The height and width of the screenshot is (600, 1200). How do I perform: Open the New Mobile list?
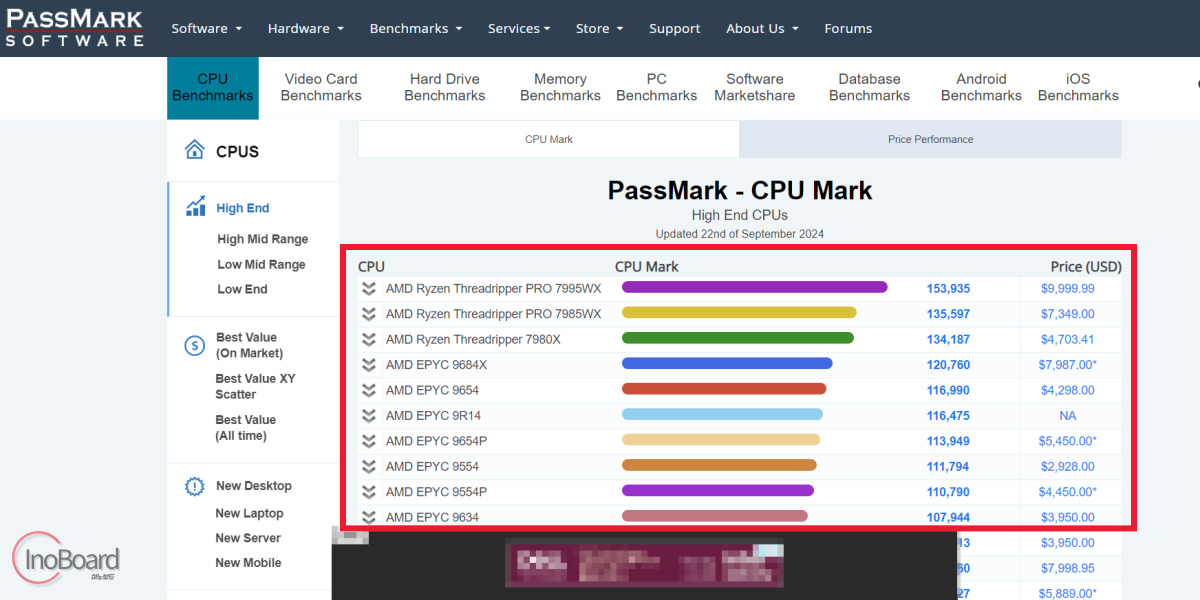(248, 563)
